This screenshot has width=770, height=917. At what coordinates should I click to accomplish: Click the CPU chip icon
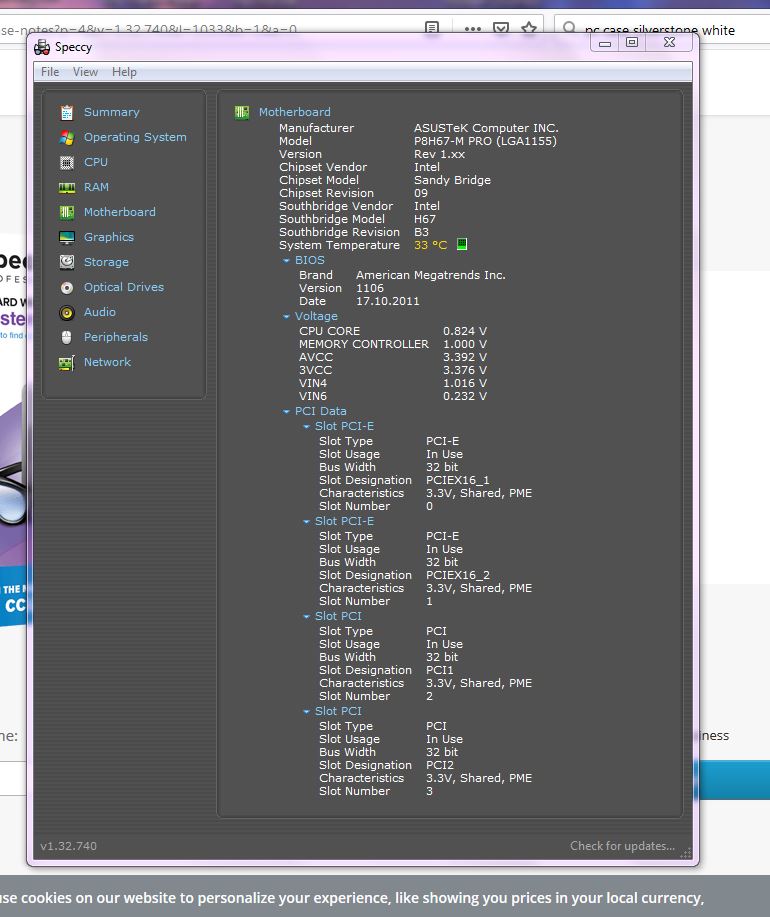pyautogui.click(x=67, y=163)
